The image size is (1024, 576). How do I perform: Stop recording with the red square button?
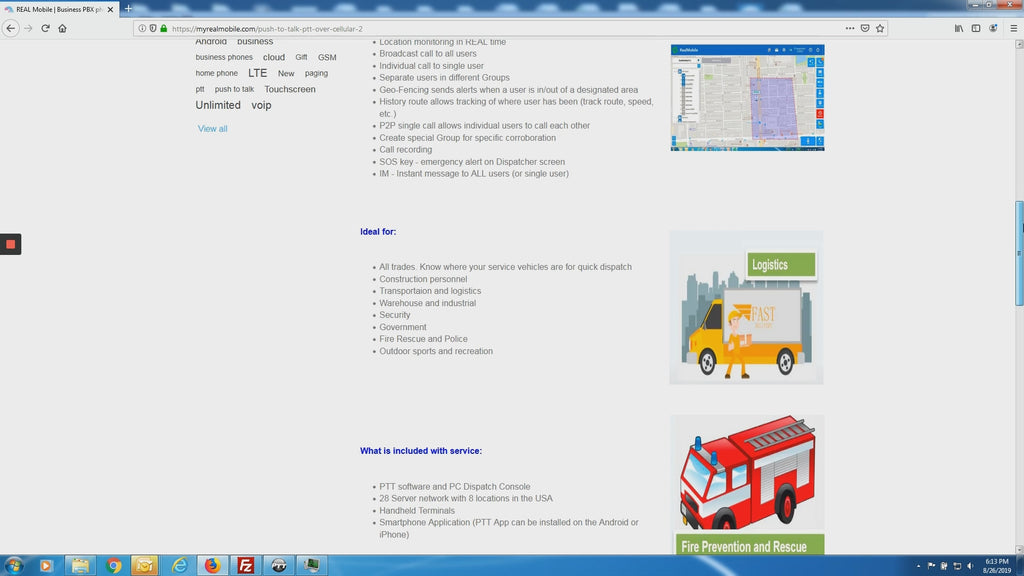tap(10, 244)
